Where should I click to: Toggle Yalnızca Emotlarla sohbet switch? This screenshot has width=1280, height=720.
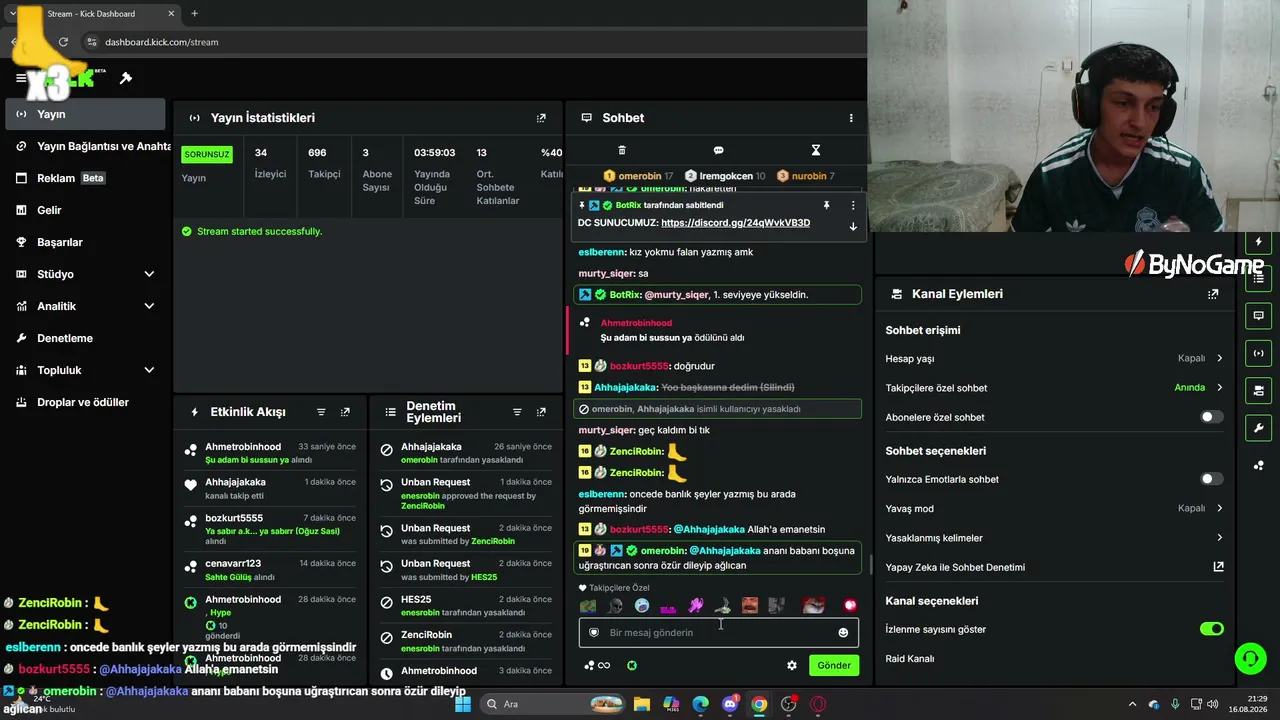click(x=1211, y=479)
